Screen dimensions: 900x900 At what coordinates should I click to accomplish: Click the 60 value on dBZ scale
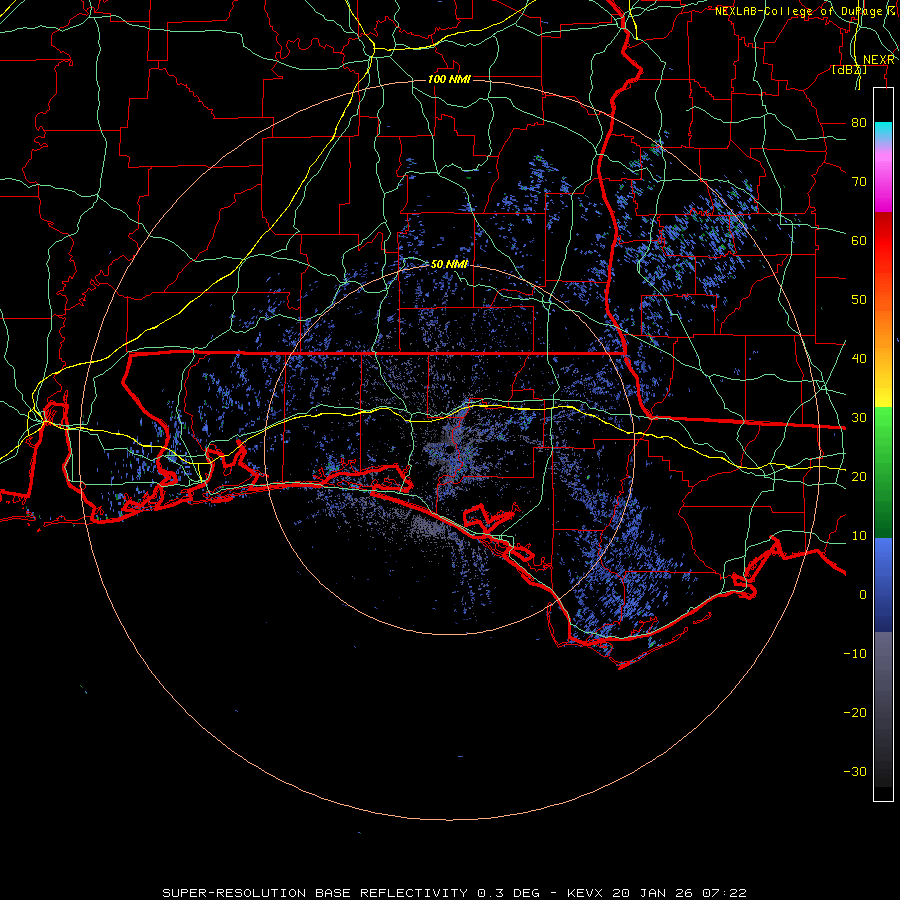pyautogui.click(x=859, y=240)
